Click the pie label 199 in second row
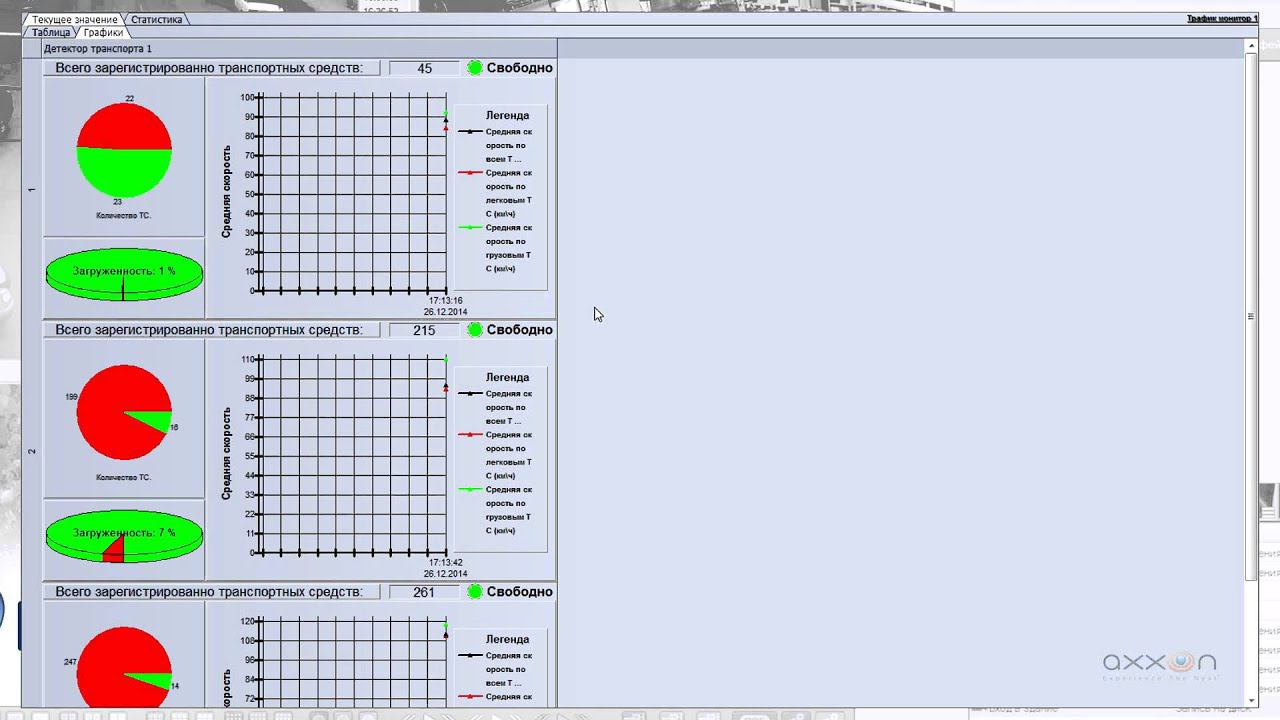Image resolution: width=1280 pixels, height=720 pixels. pos(71,397)
